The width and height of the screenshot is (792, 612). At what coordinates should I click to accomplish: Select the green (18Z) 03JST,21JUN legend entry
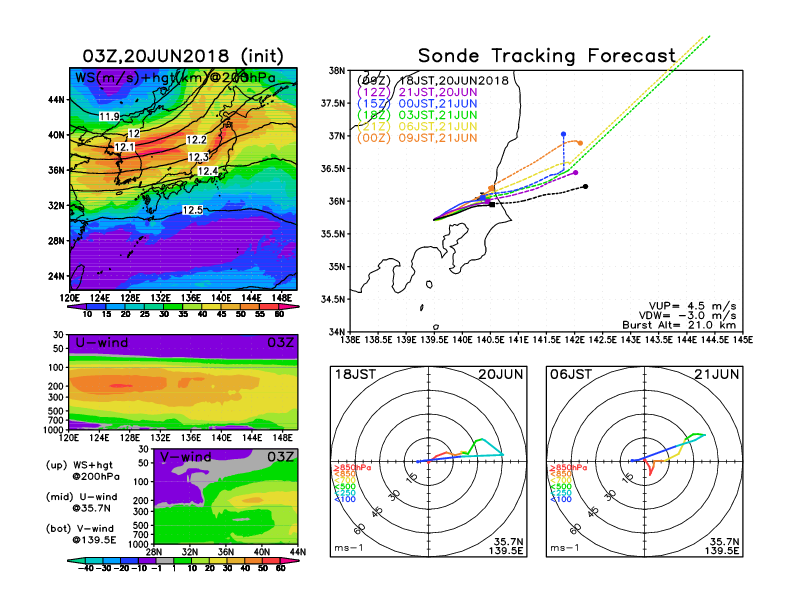tap(417, 115)
